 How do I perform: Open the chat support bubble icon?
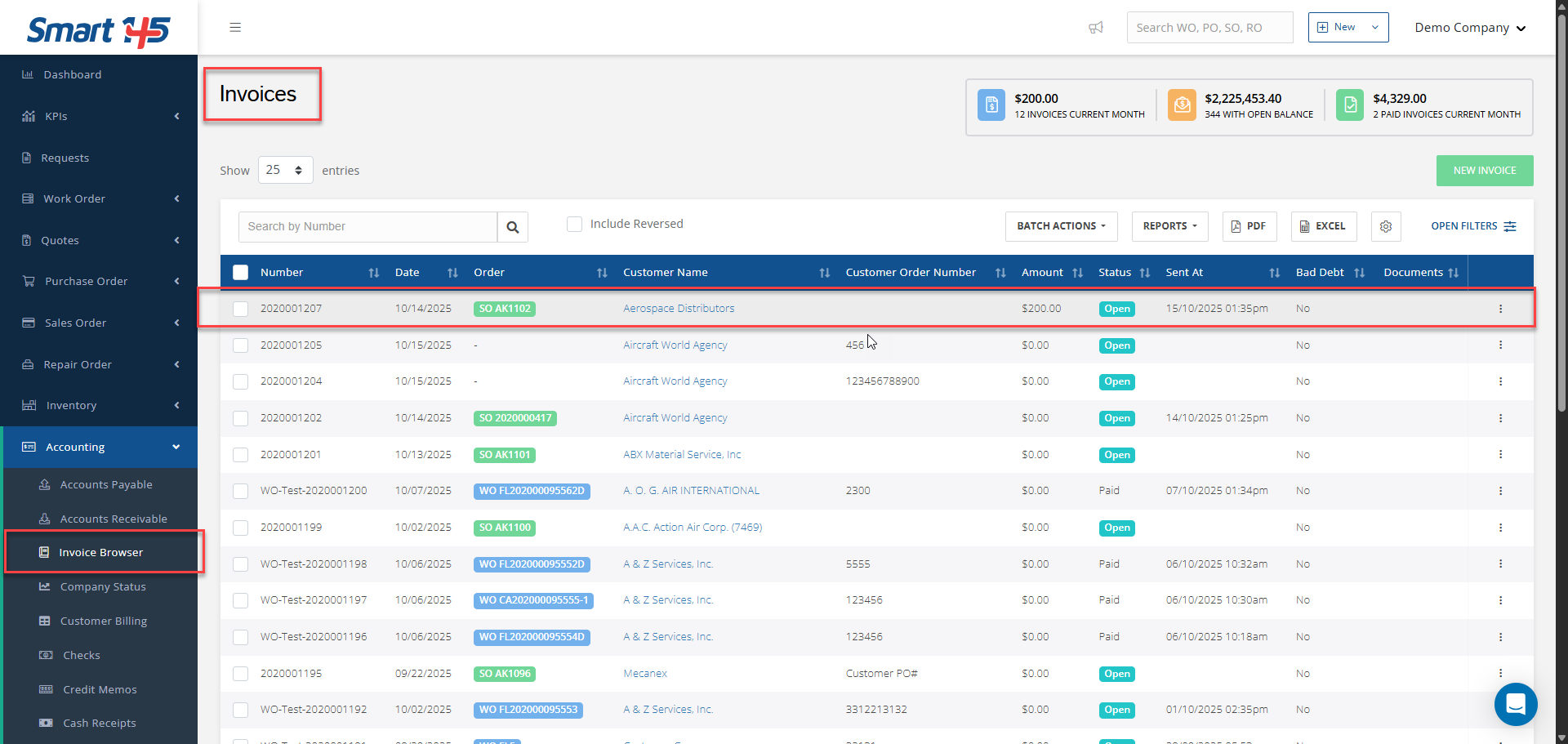pos(1515,703)
